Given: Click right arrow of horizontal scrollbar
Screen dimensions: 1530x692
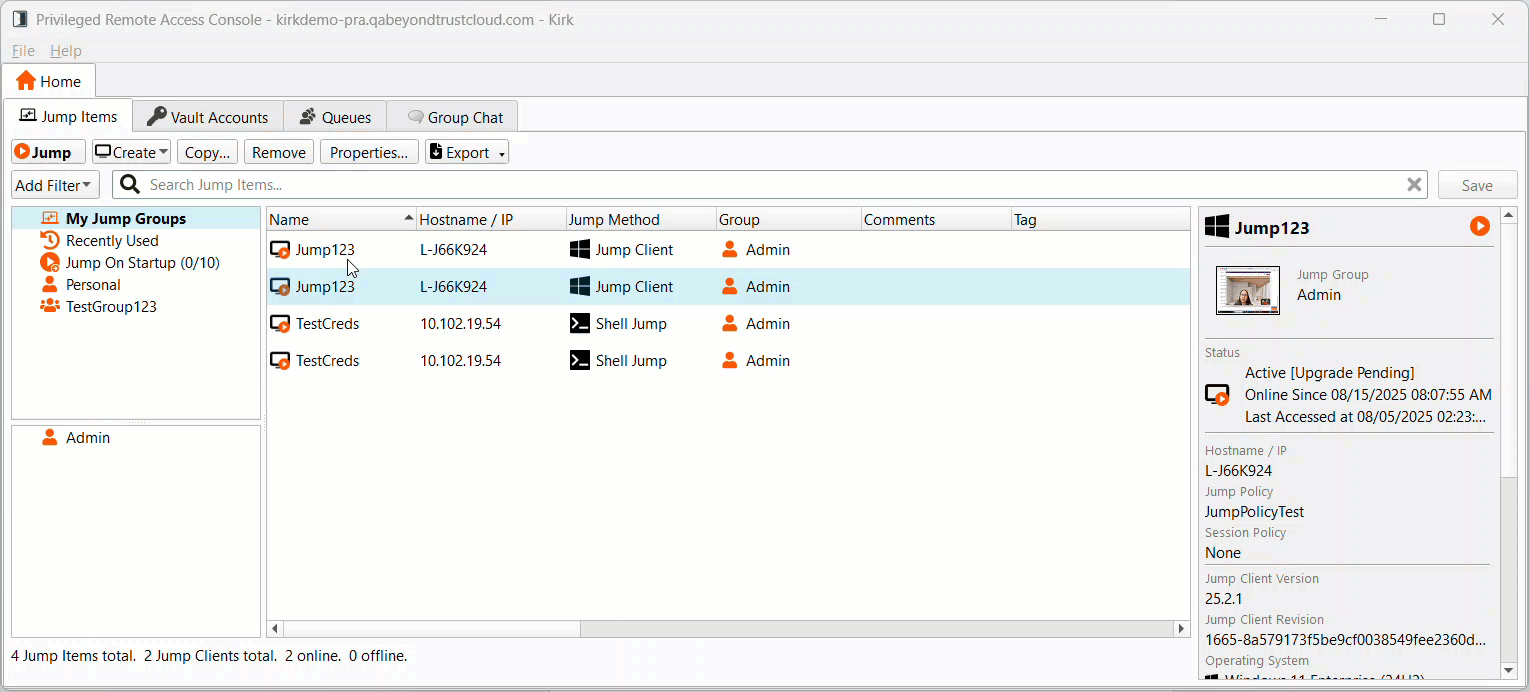Looking at the screenshot, I should [1181, 629].
